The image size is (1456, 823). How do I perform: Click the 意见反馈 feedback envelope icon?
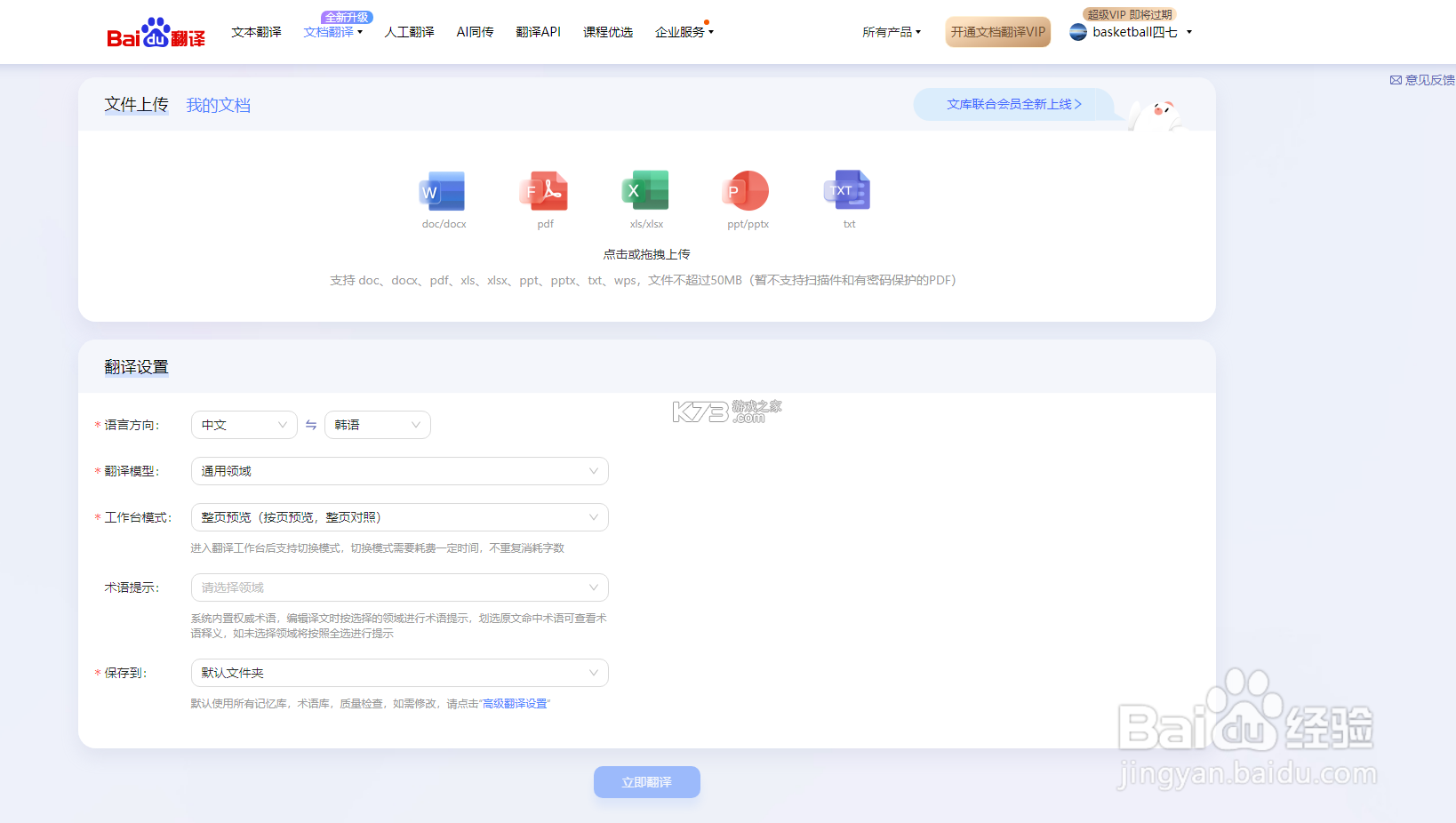coord(1396,80)
